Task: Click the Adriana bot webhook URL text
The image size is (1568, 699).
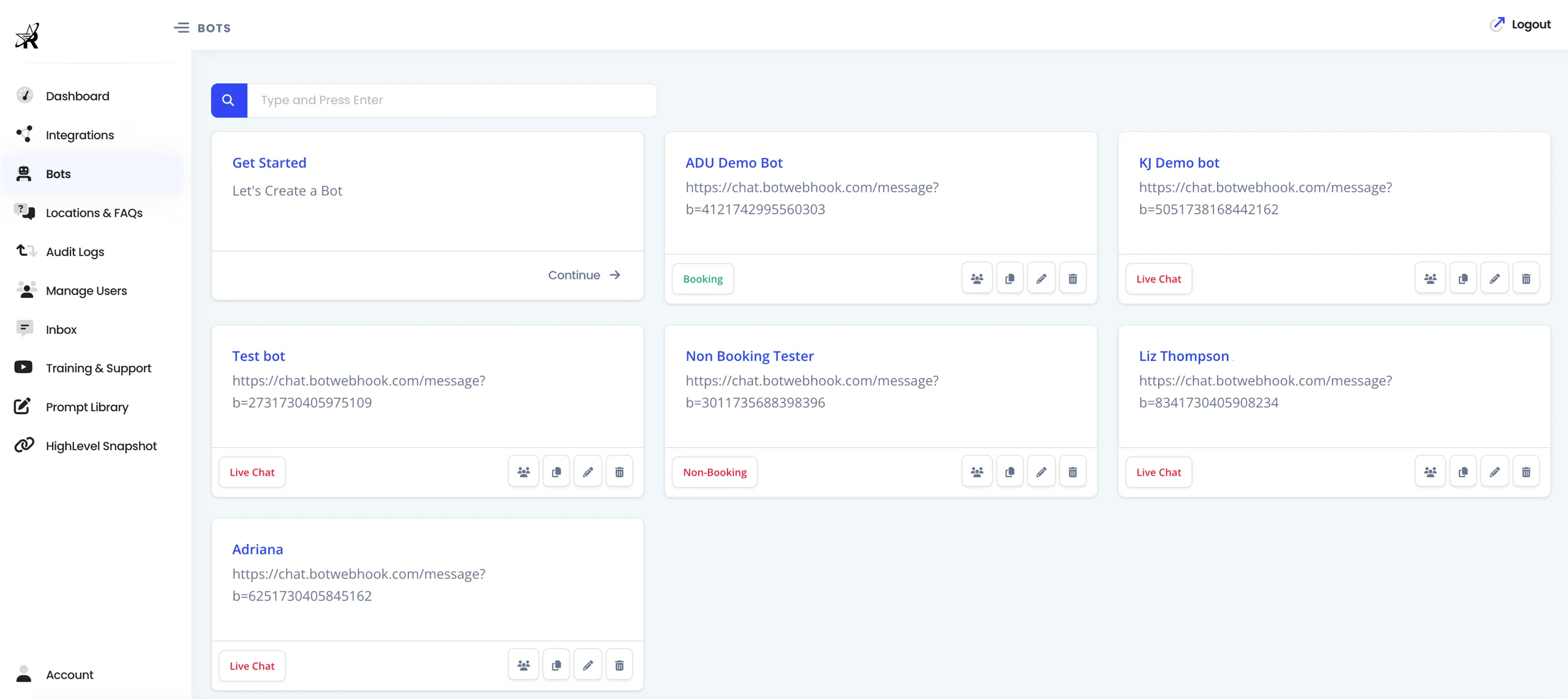Action: tap(358, 585)
